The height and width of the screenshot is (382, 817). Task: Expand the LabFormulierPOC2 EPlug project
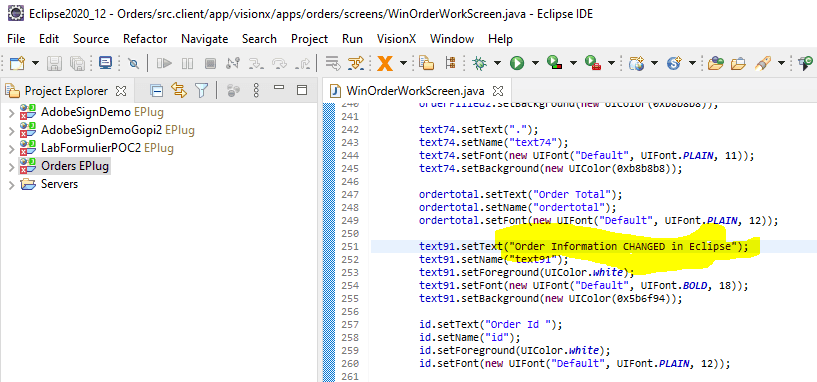point(11,149)
